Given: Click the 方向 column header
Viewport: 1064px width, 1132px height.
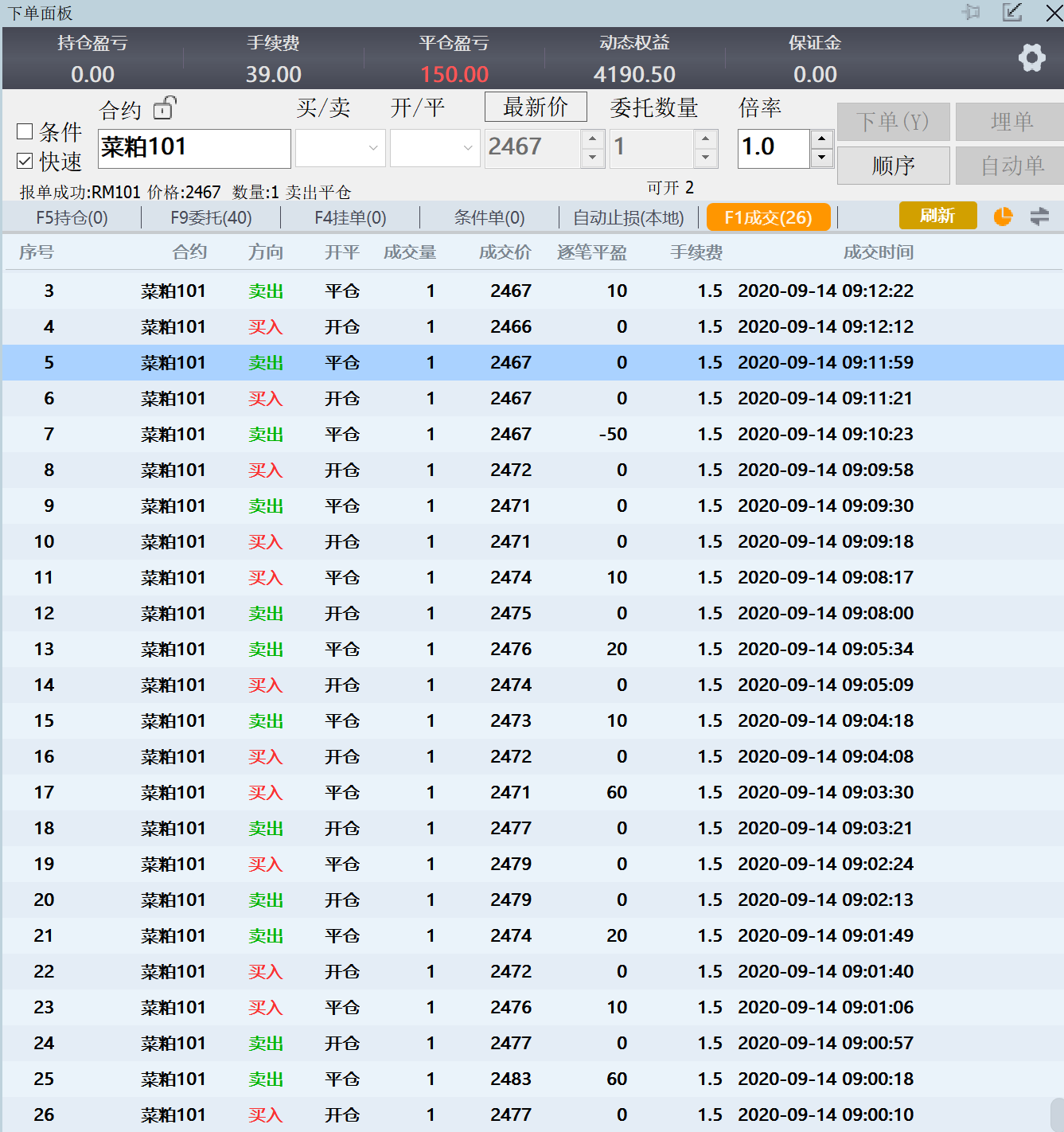Looking at the screenshot, I should point(266,252).
